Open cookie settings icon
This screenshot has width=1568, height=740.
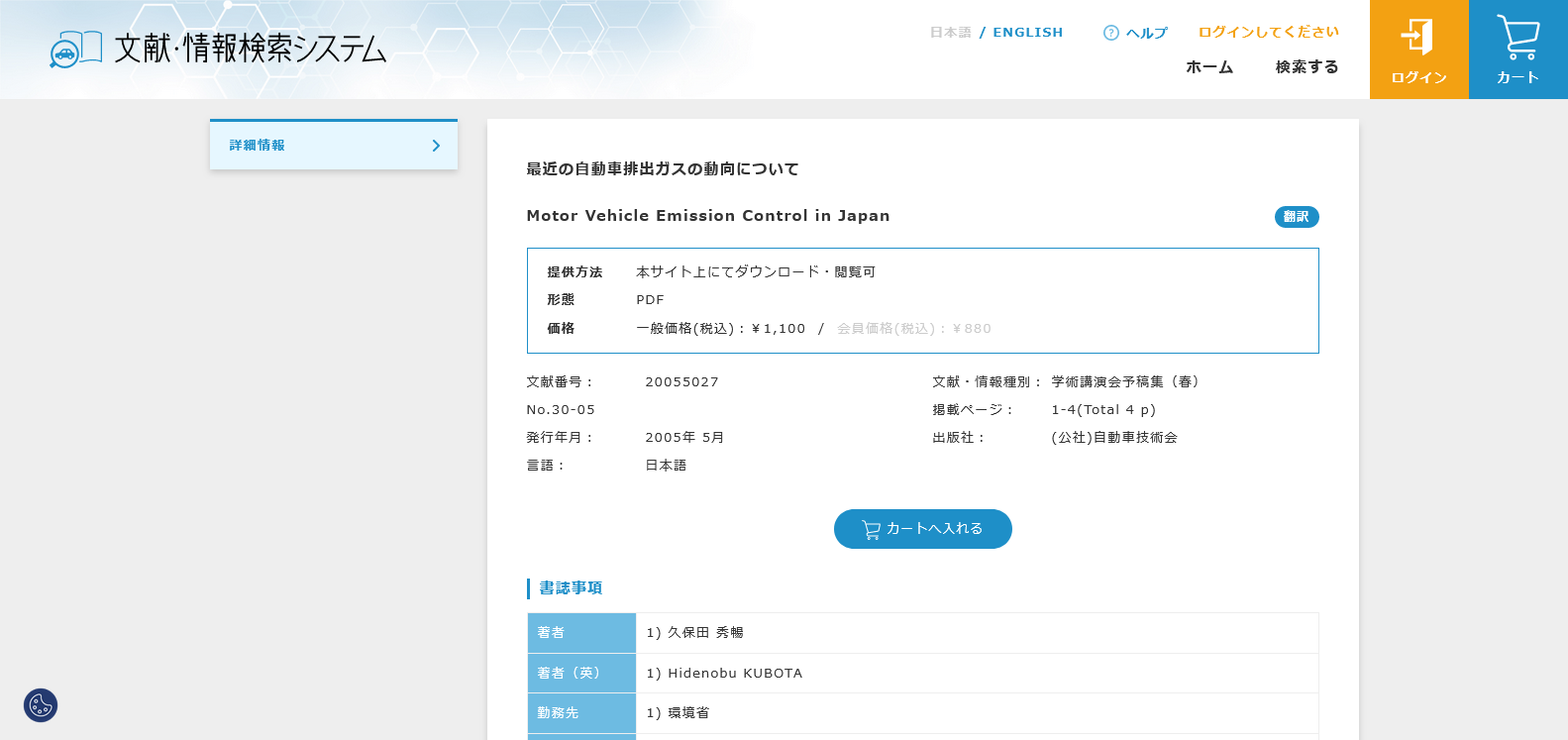point(41,705)
